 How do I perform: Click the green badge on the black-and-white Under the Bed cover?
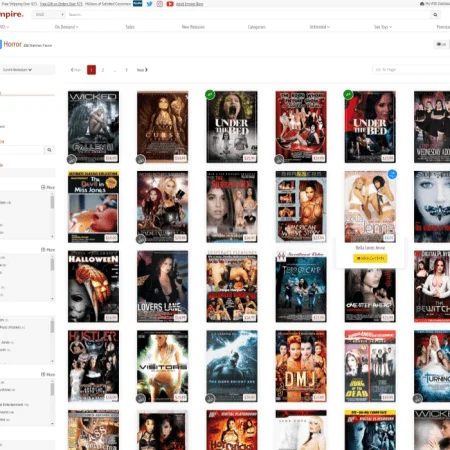pyautogui.click(x=210, y=95)
